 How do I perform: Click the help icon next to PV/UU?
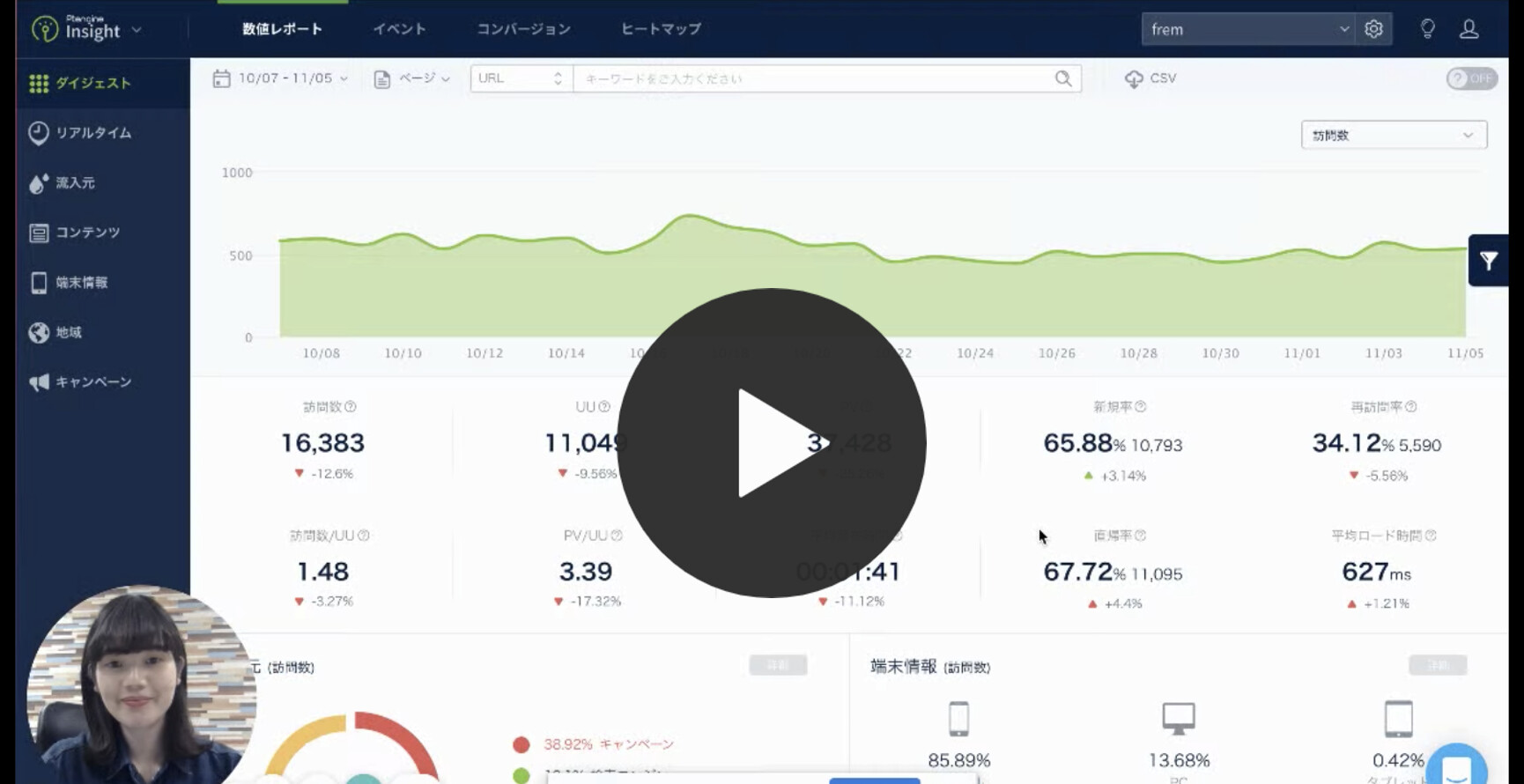pyautogui.click(x=617, y=536)
